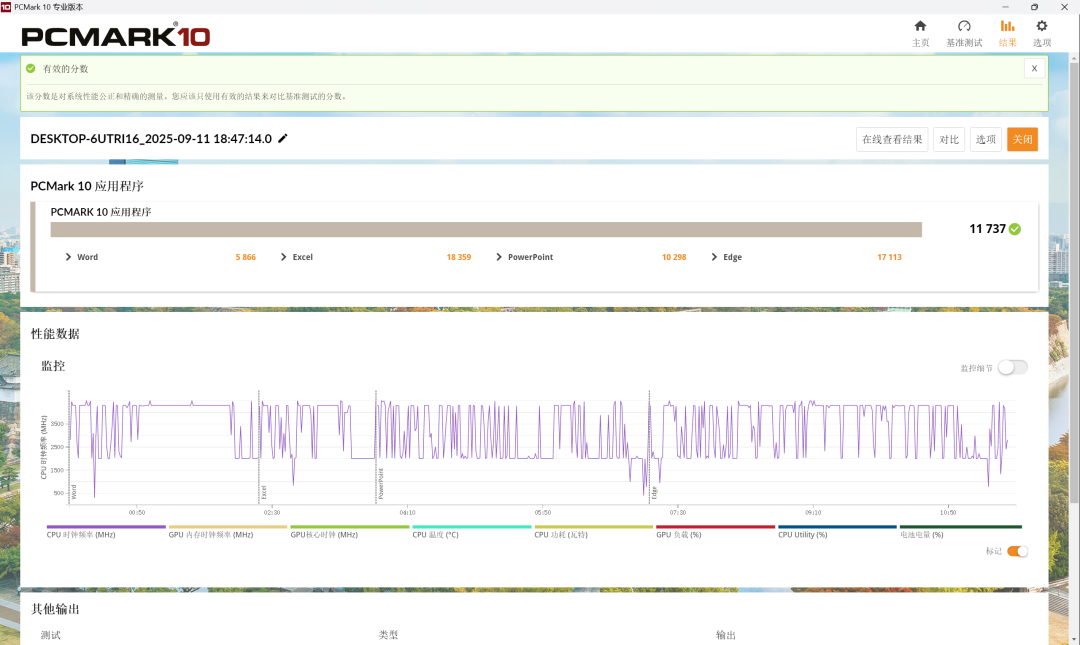1080x645 pixels.
Task: Restore down the PCMark 10 window
Action: (1034, 7)
